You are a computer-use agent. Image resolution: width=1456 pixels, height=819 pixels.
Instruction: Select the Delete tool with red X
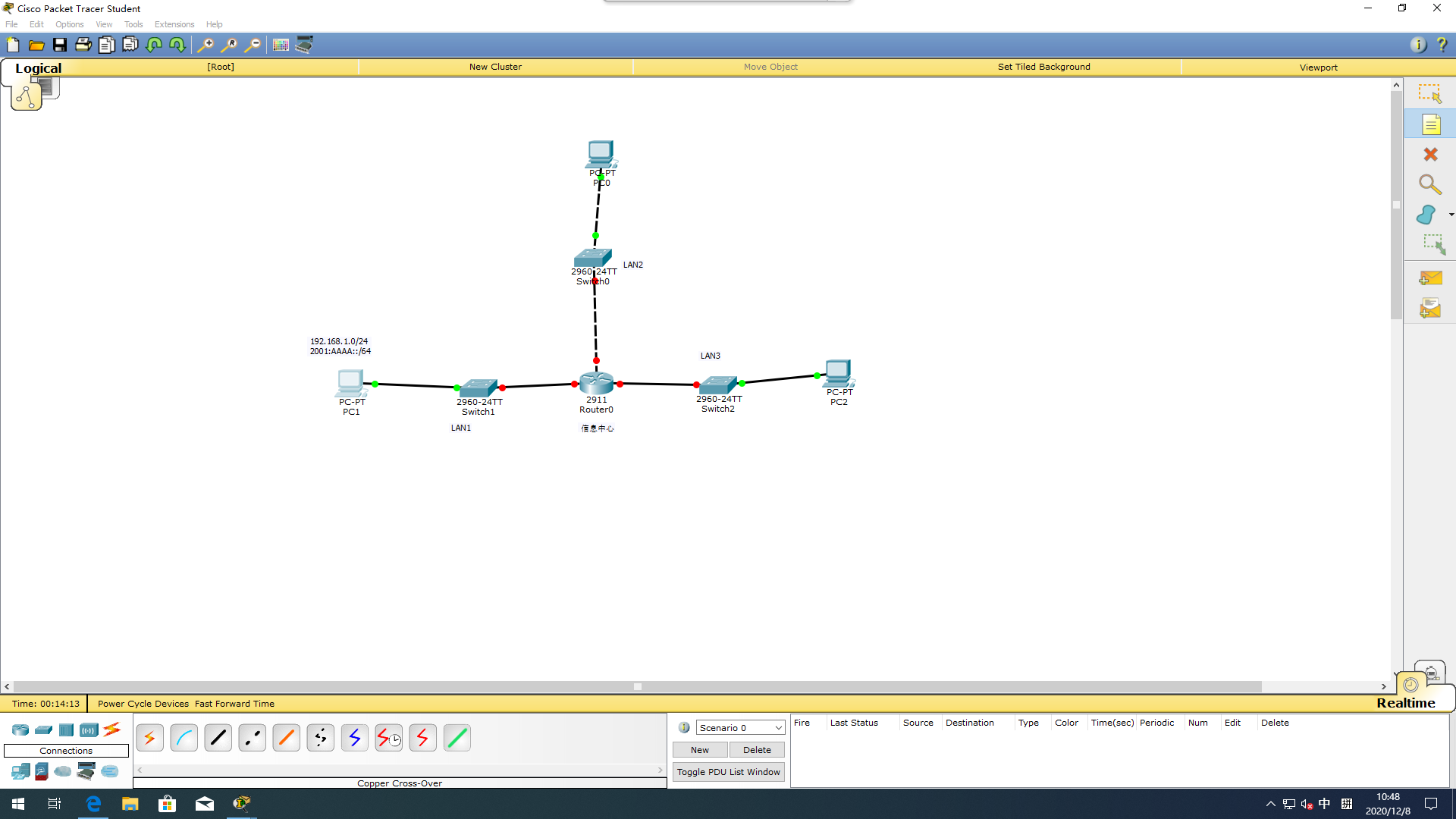(x=1430, y=155)
